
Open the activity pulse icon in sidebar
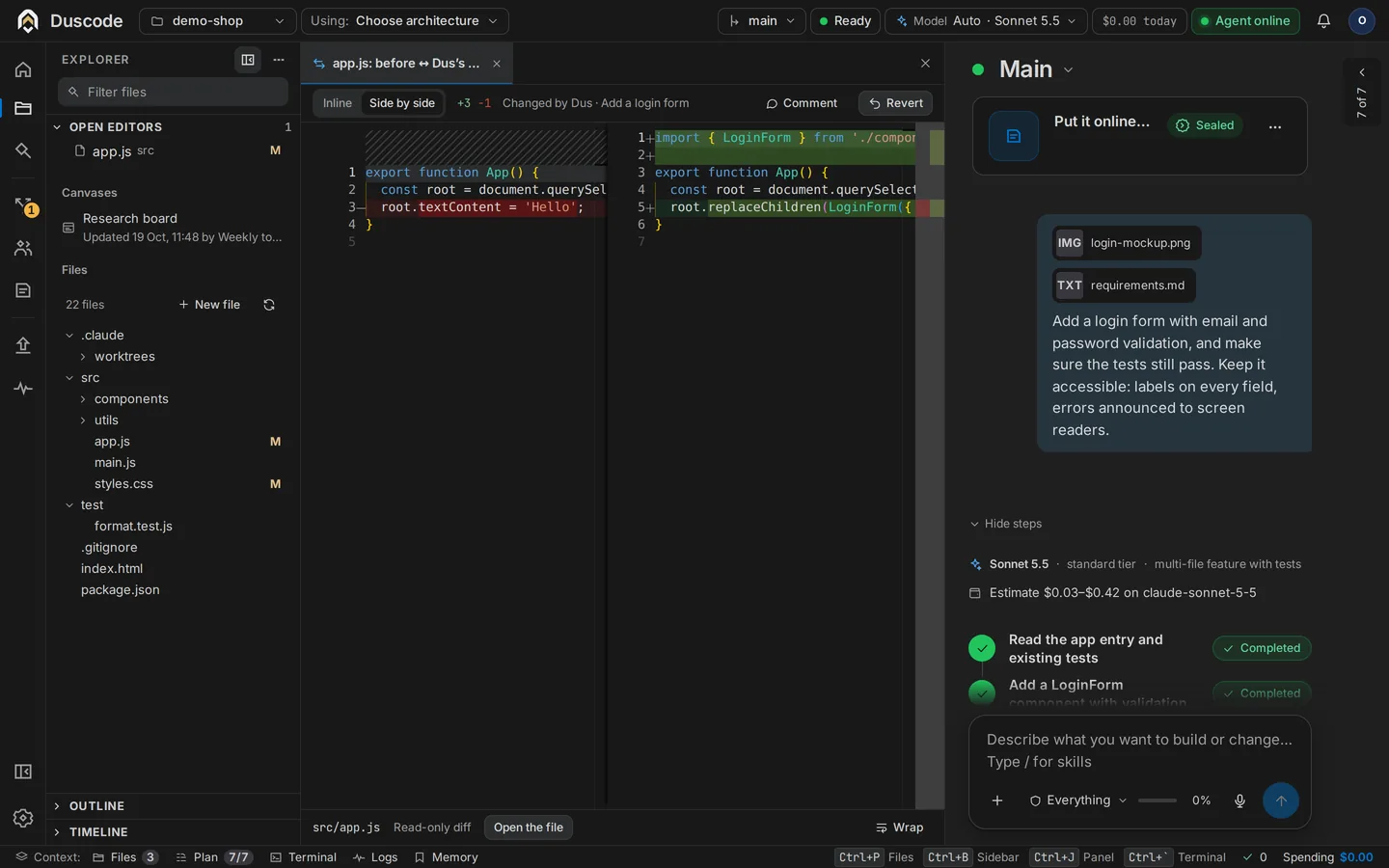pyautogui.click(x=23, y=389)
